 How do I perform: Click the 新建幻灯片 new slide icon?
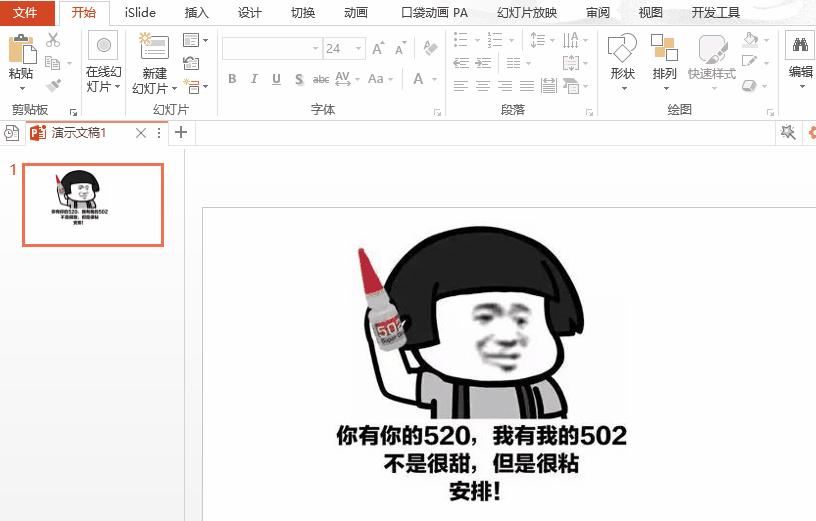pos(154,46)
